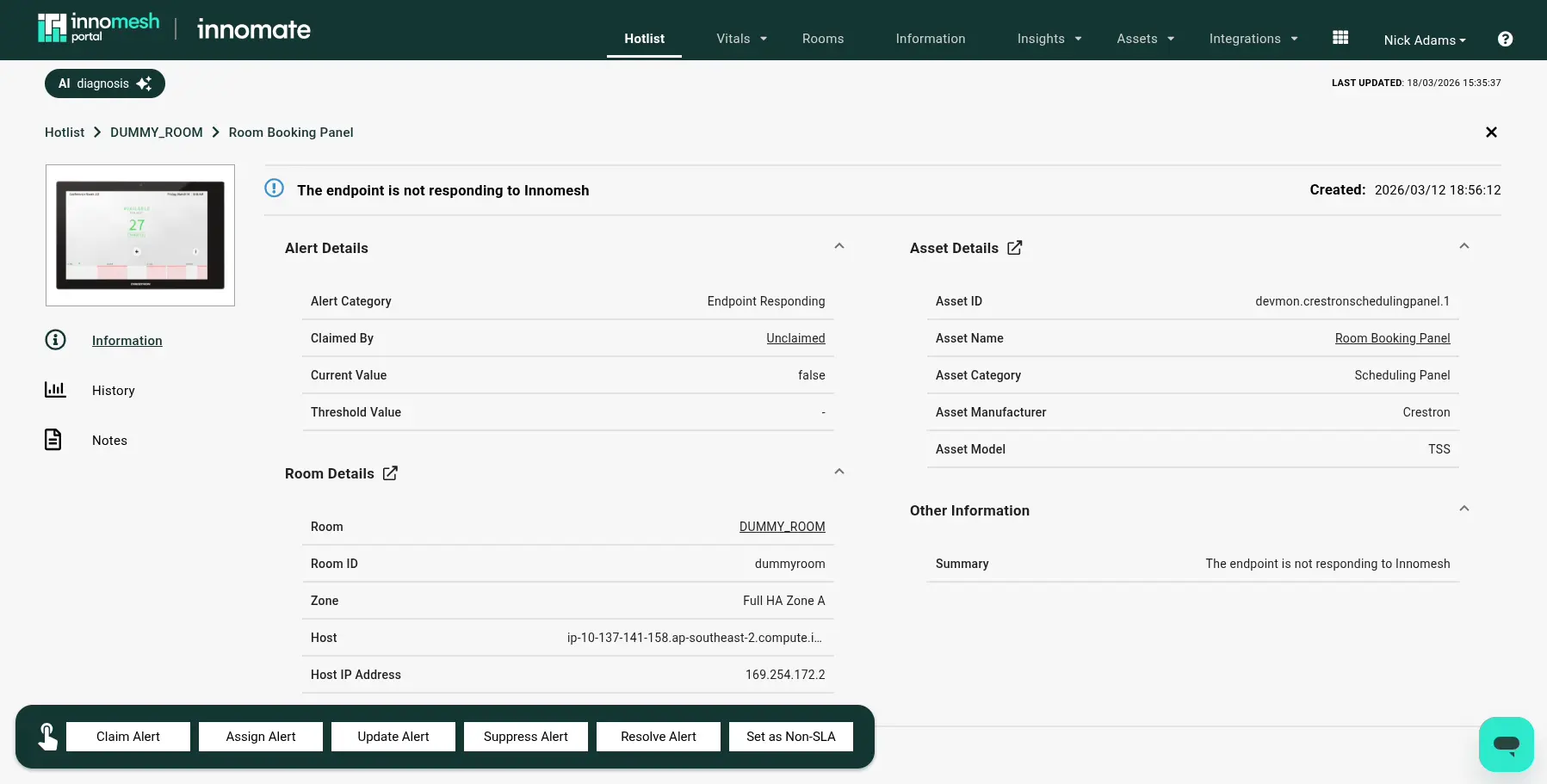
Task: Click the Assign Alert button
Action: (x=261, y=737)
